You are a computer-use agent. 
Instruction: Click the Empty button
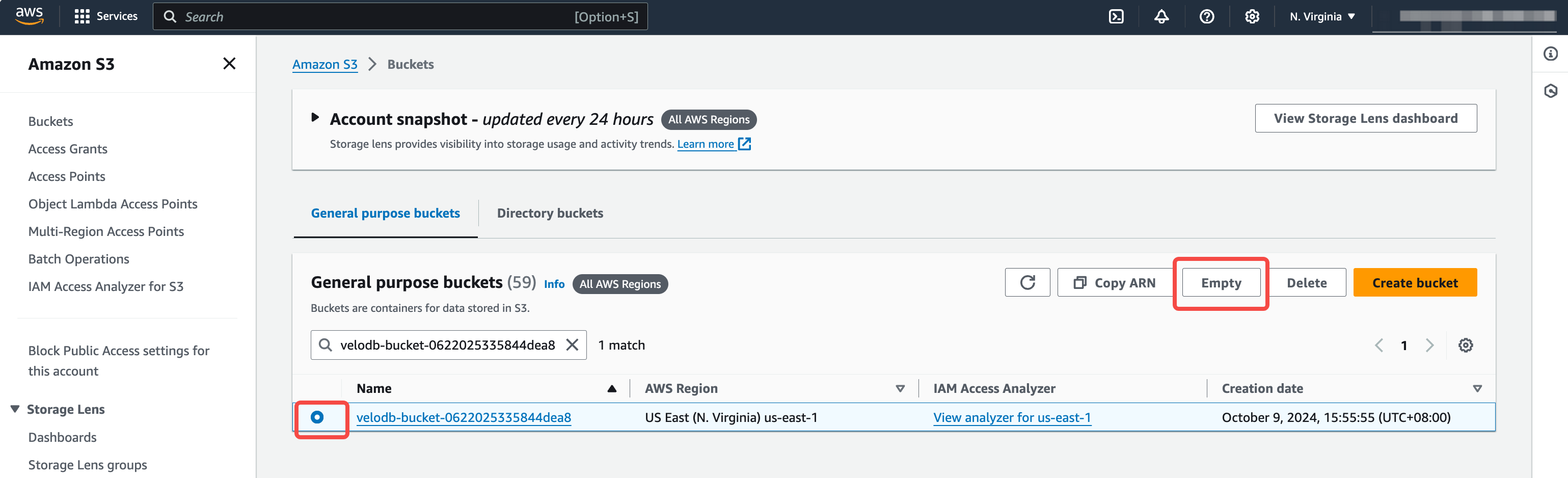1221,282
